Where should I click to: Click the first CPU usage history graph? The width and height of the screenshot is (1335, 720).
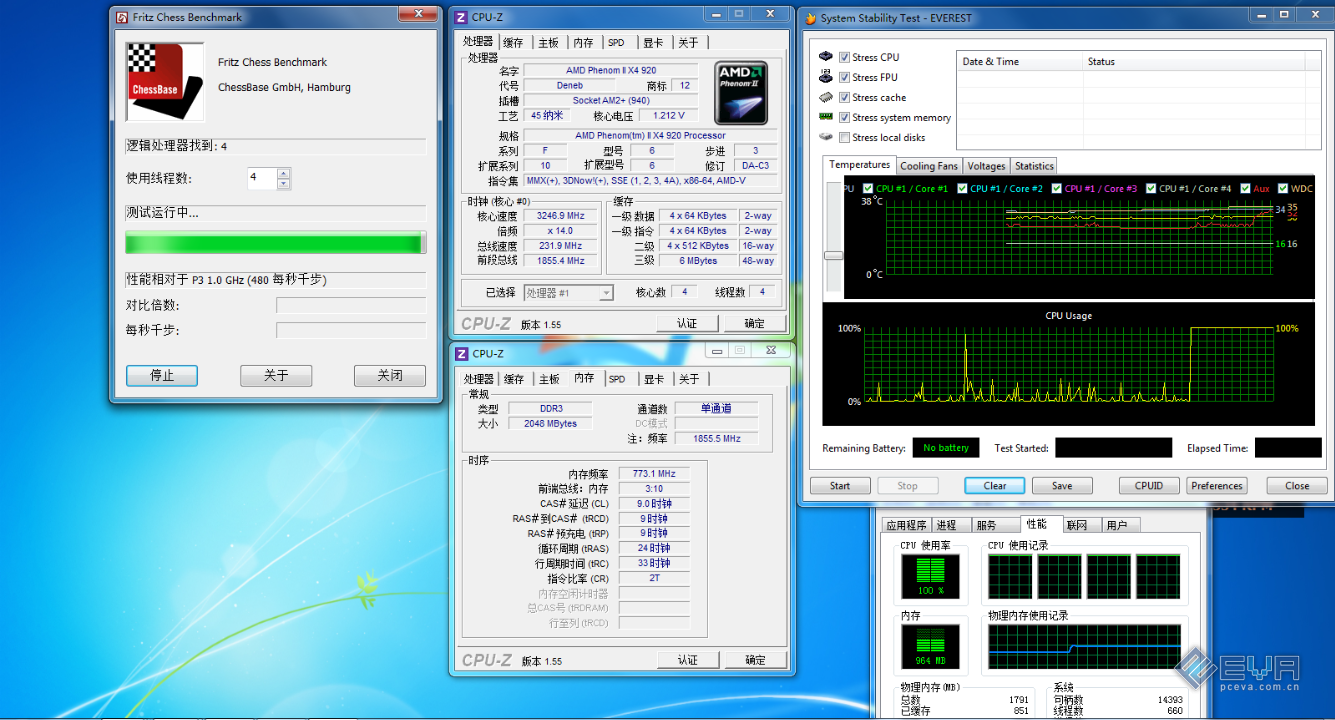click(1010, 576)
